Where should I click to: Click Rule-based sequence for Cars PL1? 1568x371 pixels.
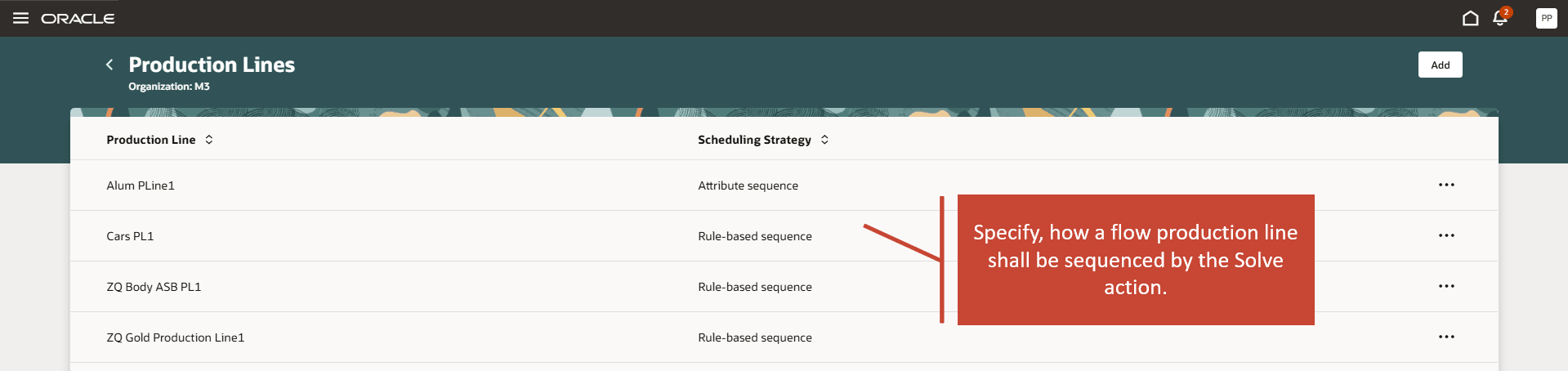click(754, 236)
